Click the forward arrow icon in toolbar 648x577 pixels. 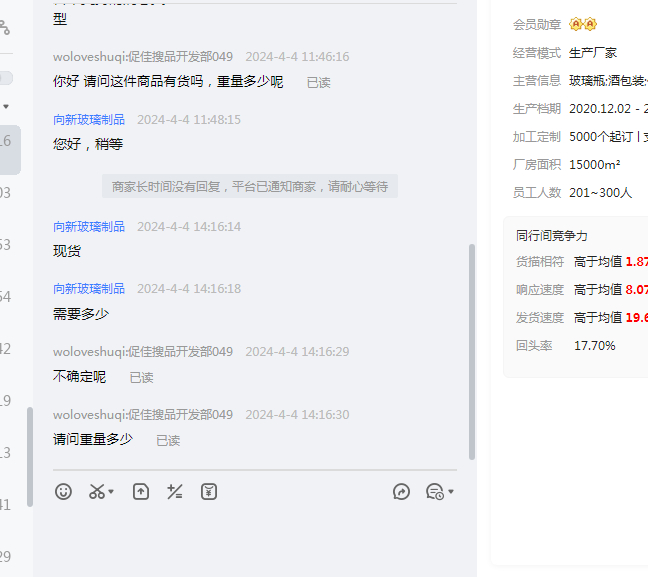pos(402,492)
